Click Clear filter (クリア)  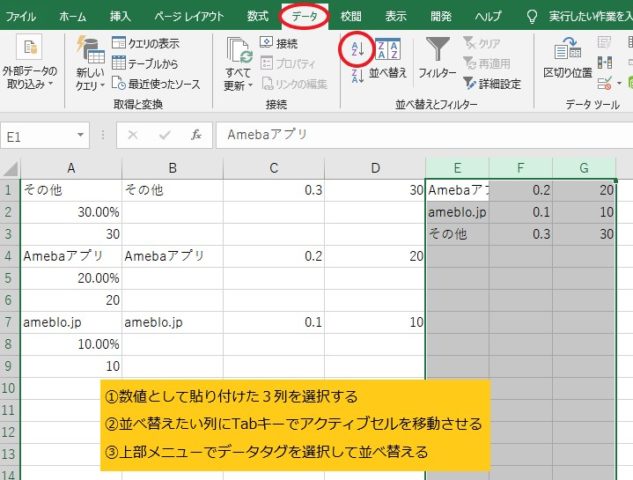482,43
